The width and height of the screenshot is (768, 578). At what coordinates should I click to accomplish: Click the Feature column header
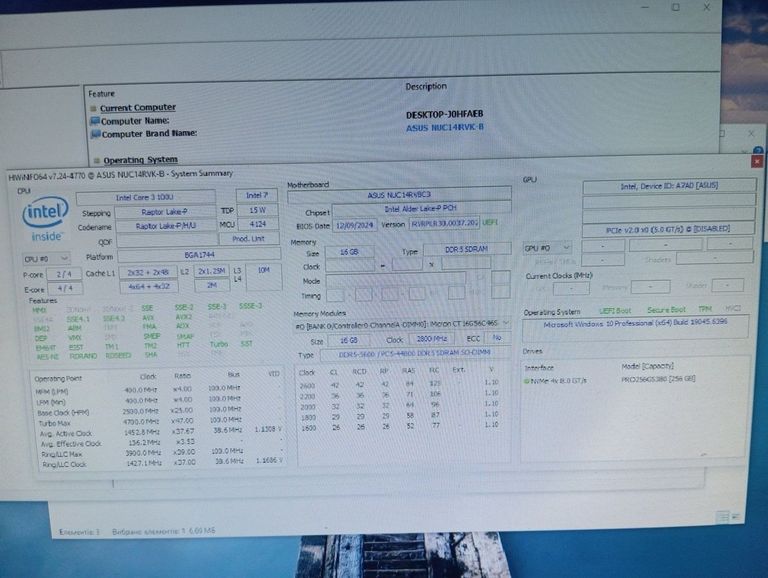(101, 93)
